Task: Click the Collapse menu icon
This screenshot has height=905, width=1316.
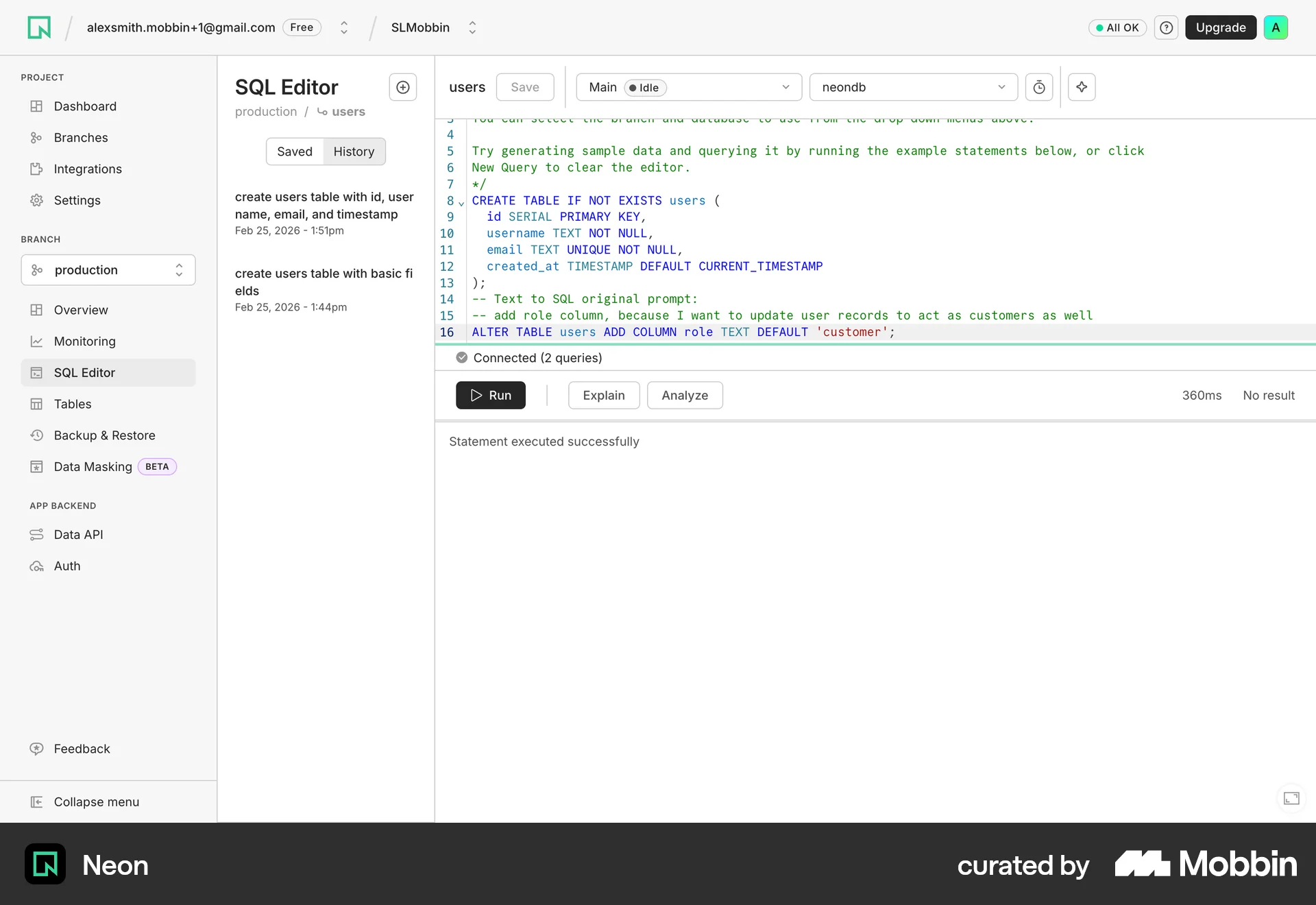Action: pyautogui.click(x=36, y=802)
